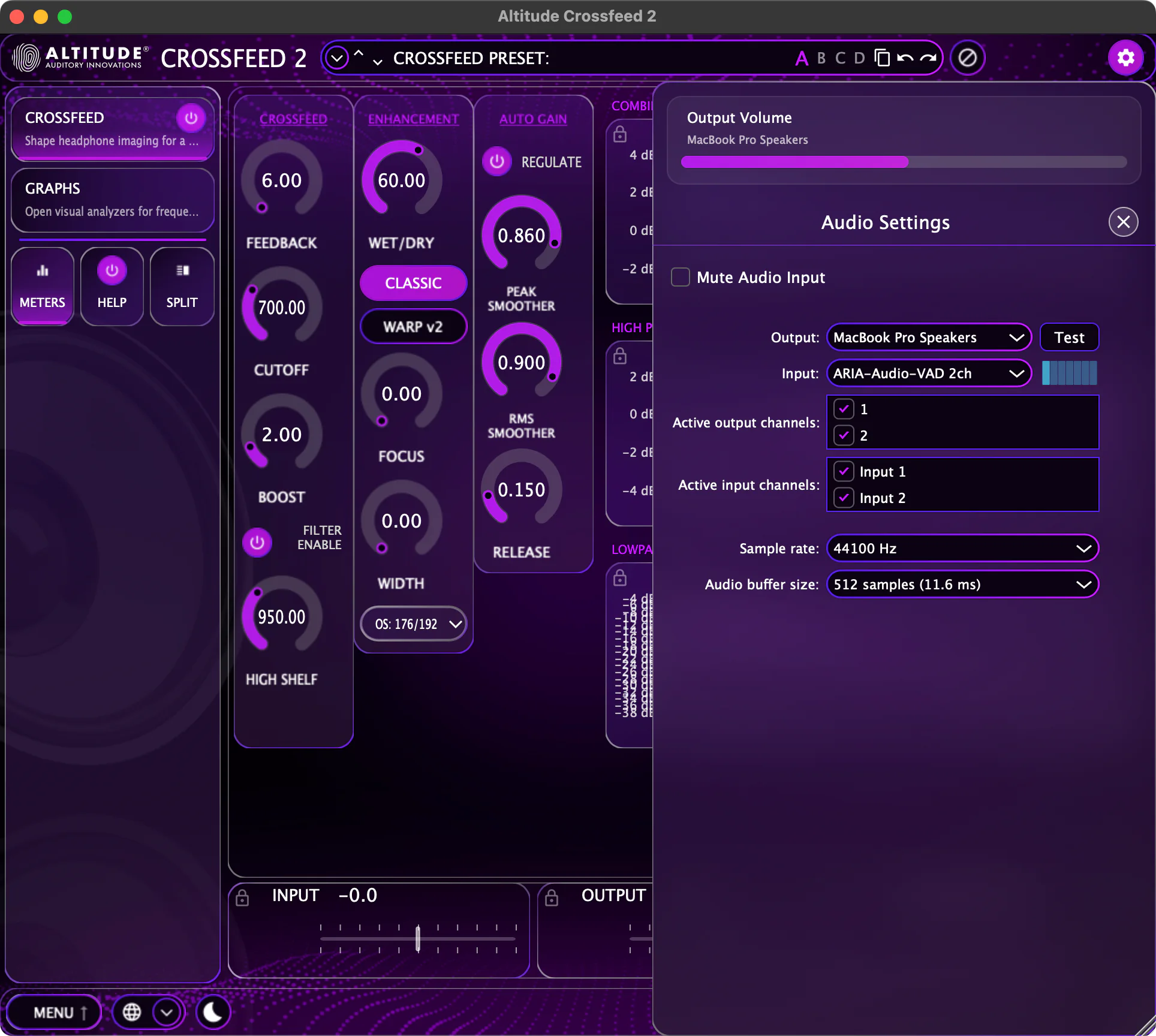The width and height of the screenshot is (1156, 1036).
Task: Click the Altitude Auditory Innovations logo
Action: tap(80, 58)
